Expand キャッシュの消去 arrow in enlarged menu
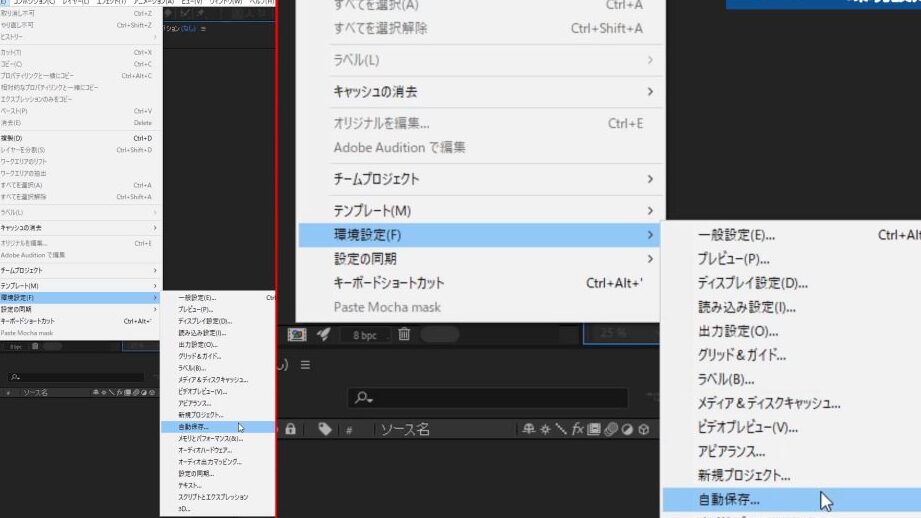This screenshot has width=921, height=518. point(650,92)
